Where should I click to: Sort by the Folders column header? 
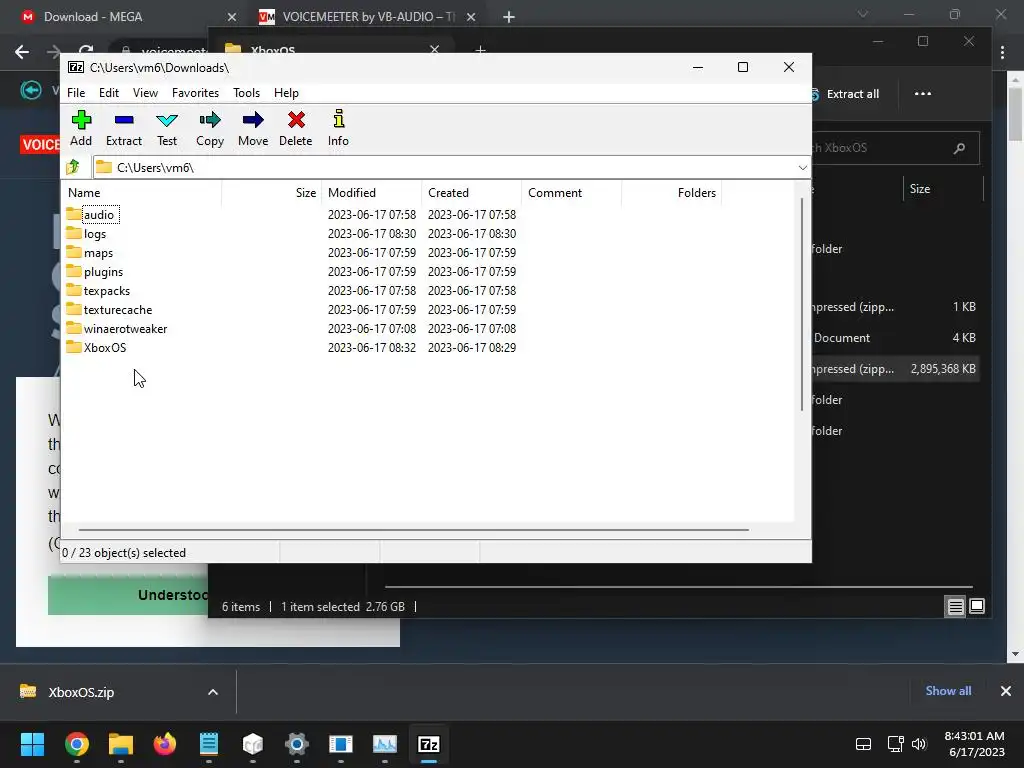point(671,193)
